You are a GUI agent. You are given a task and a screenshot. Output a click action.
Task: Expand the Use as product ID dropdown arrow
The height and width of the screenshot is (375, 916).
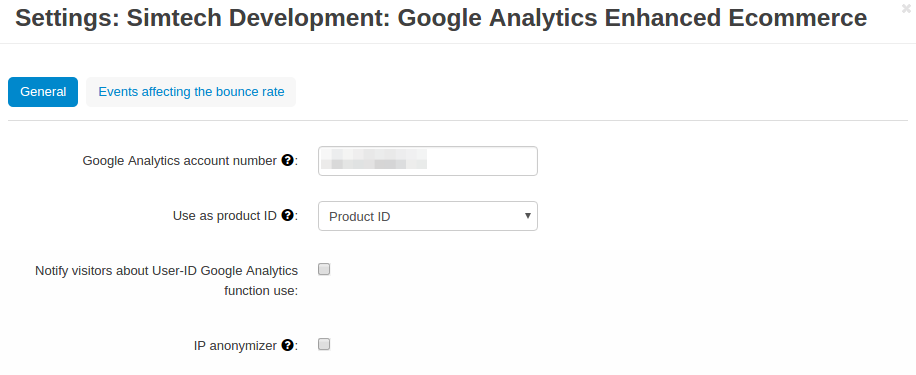pos(528,216)
